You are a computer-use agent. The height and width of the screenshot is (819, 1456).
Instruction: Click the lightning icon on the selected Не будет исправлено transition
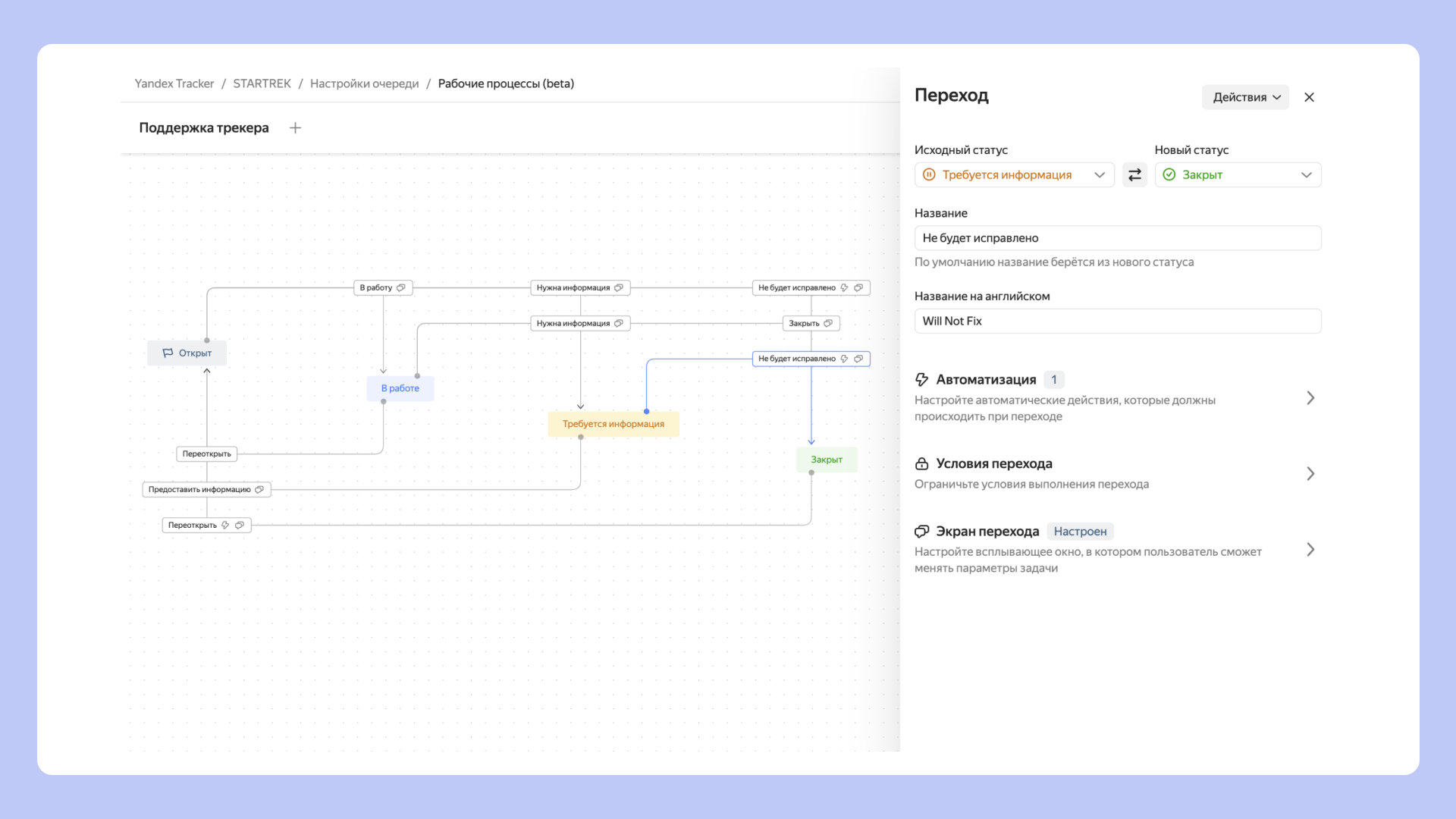point(844,359)
